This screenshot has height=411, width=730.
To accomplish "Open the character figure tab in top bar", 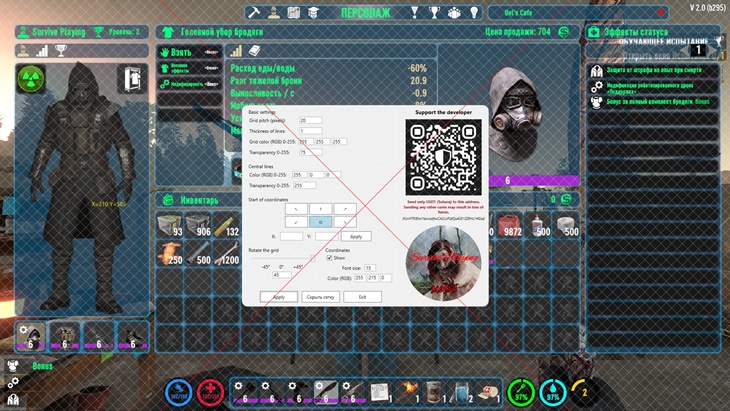I will [274, 13].
